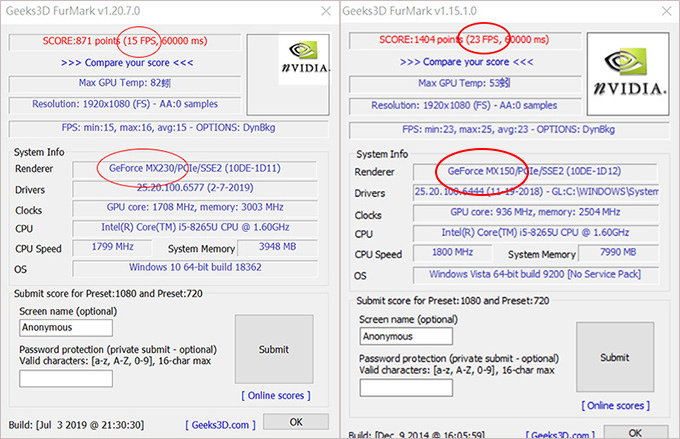The height and width of the screenshot is (439, 680).
Task: Click drivers value containing '(11-19-2018)'
Action: tap(536, 191)
